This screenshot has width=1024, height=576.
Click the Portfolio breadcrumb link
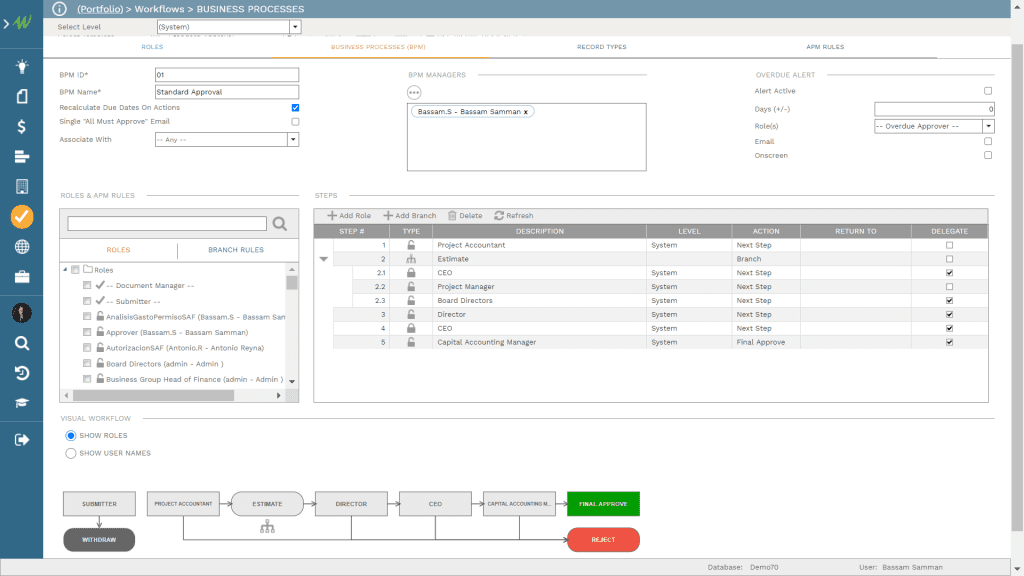(104, 8)
